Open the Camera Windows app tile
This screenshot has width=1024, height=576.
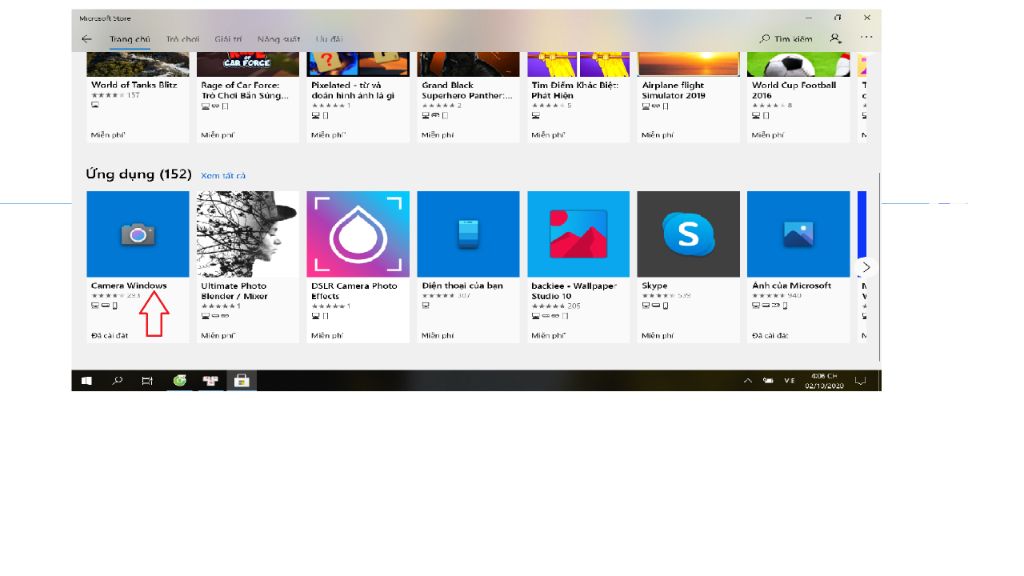click(x=138, y=266)
